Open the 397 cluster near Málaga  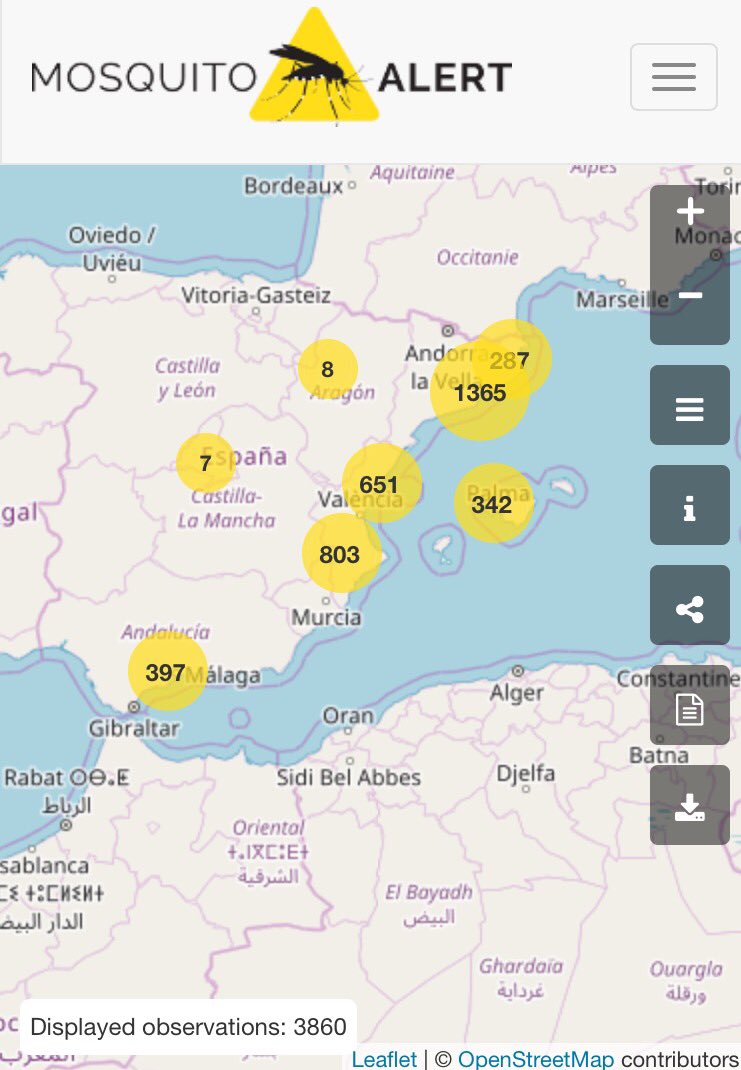tap(167, 671)
